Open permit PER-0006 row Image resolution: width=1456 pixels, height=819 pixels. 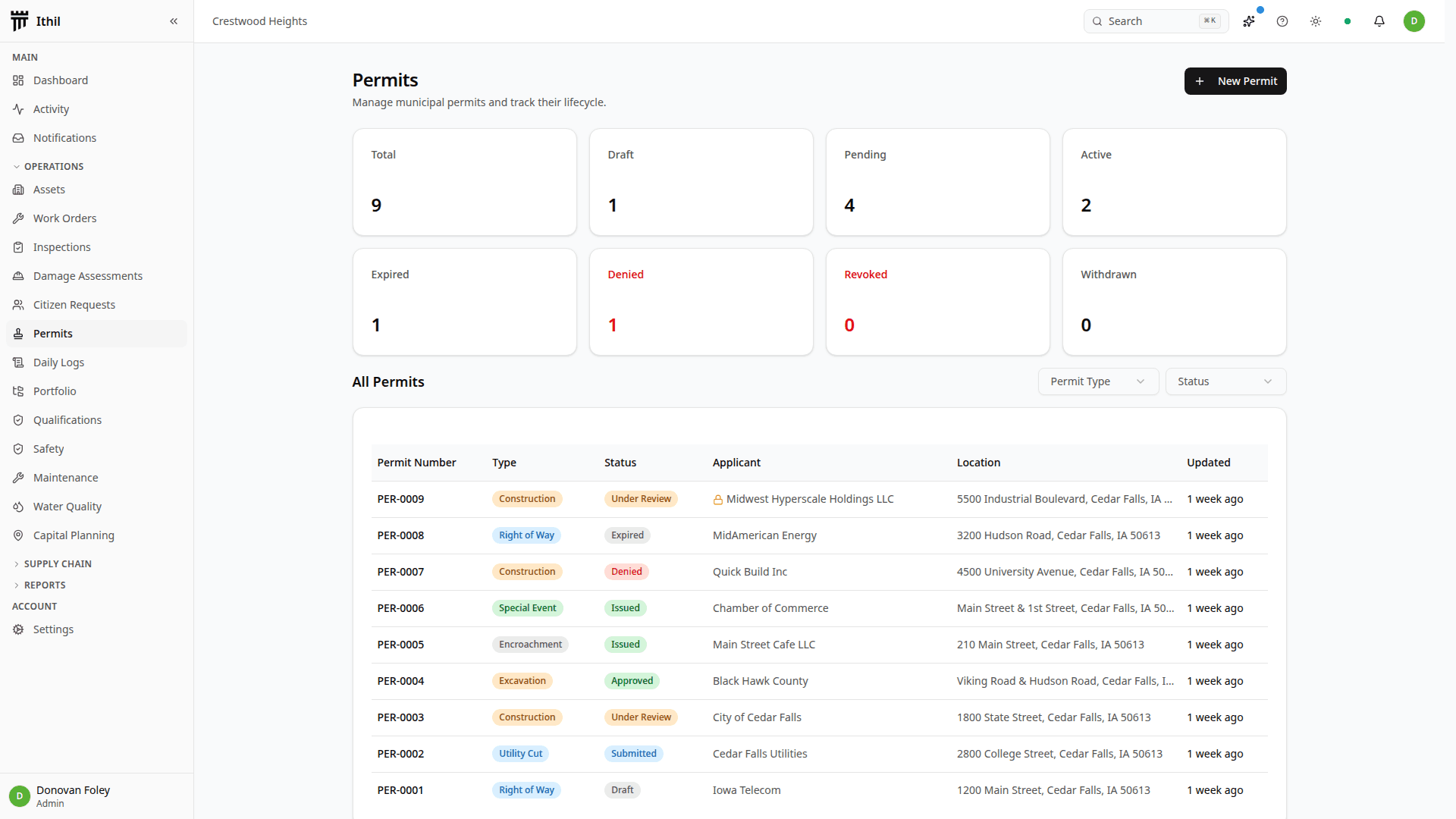(819, 608)
